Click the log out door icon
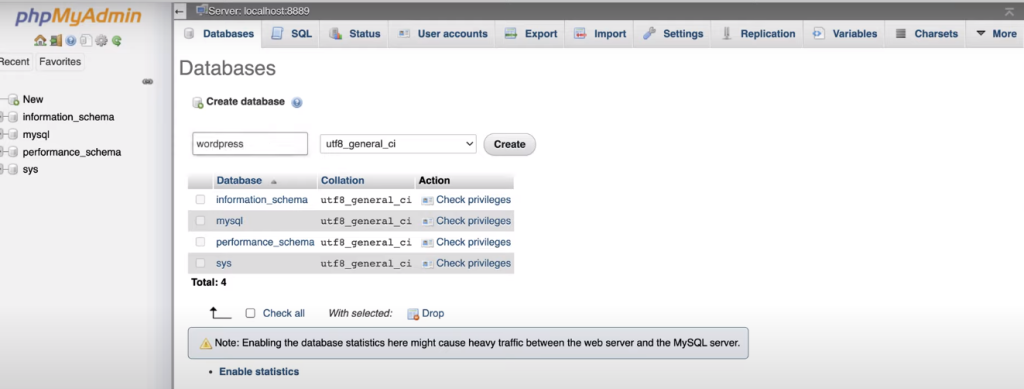The width and height of the screenshot is (1024, 389). 56,40
